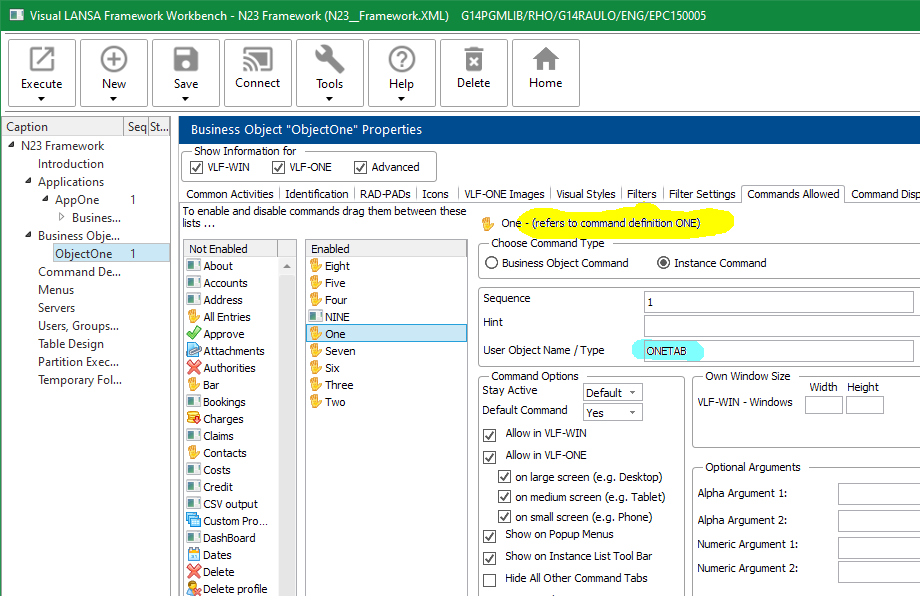Open Table Design in the tree
The height and width of the screenshot is (596, 920).
(x=71, y=344)
